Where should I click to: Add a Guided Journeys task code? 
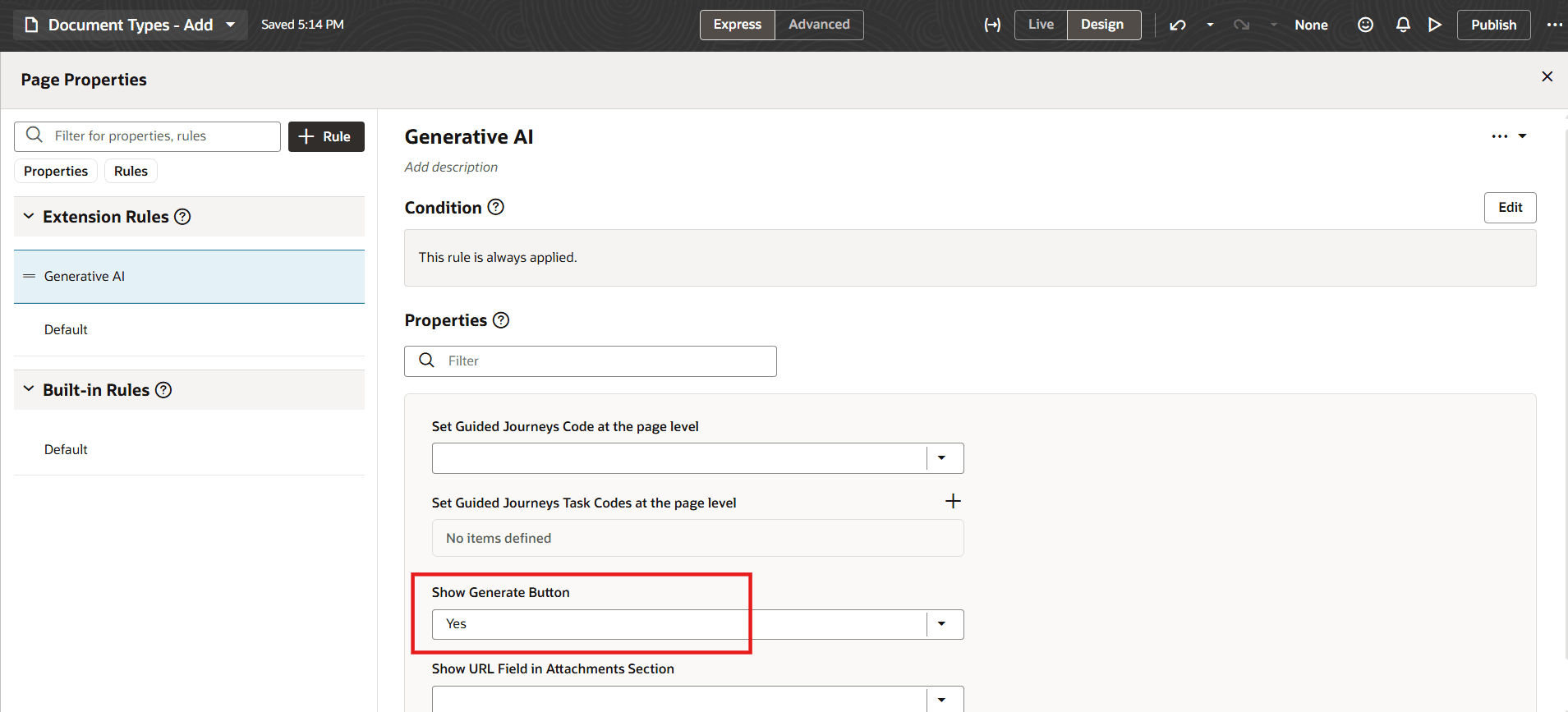[953, 501]
